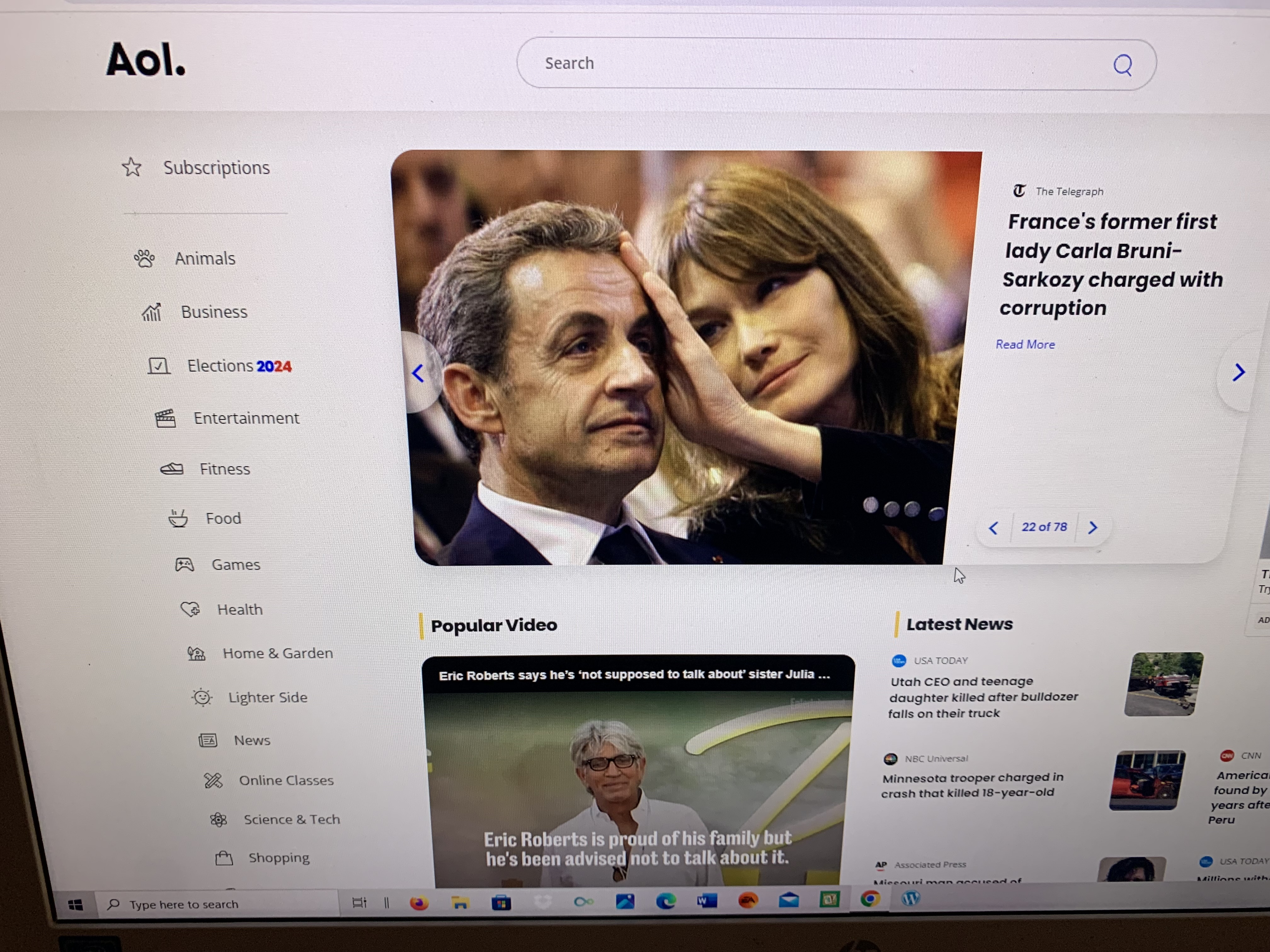1270x952 pixels.
Task: Click the Fitness sneaker icon
Action: [x=172, y=469]
